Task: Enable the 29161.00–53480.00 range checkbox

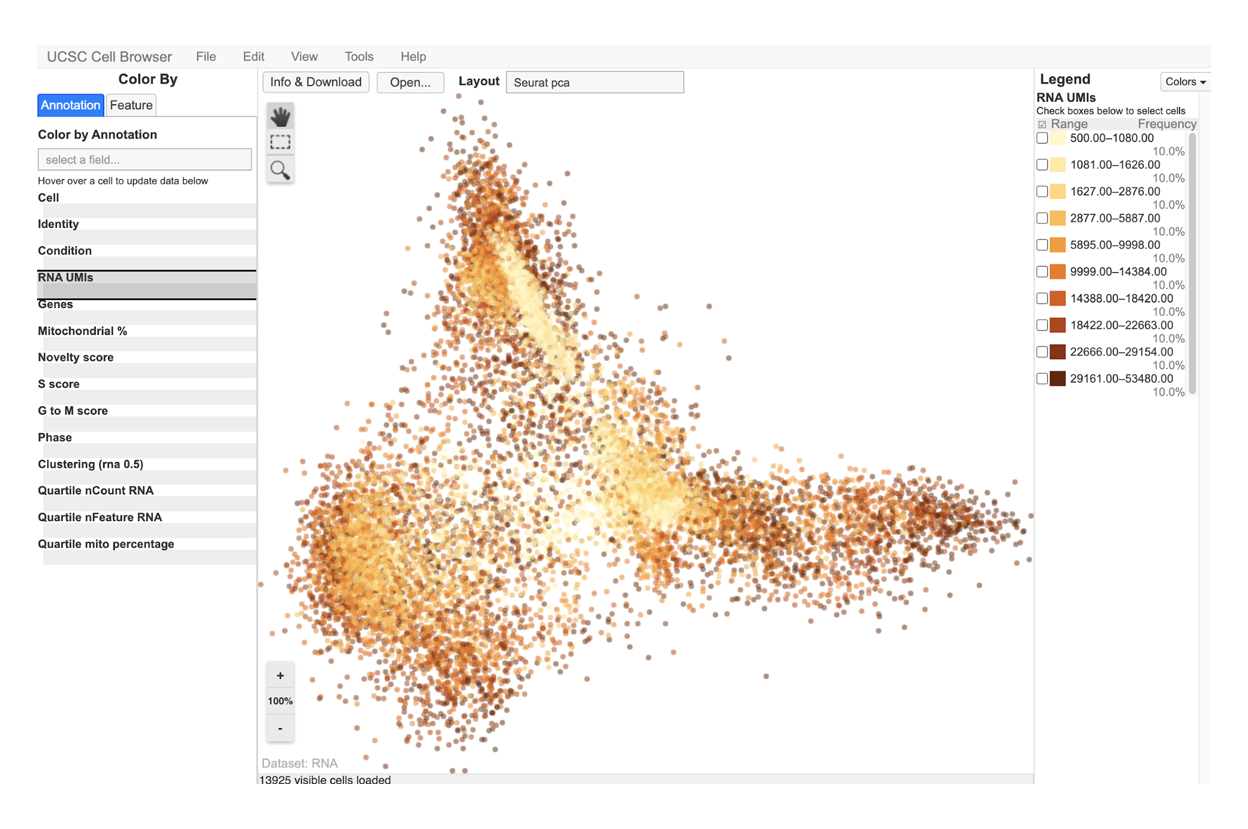Action: point(1042,379)
